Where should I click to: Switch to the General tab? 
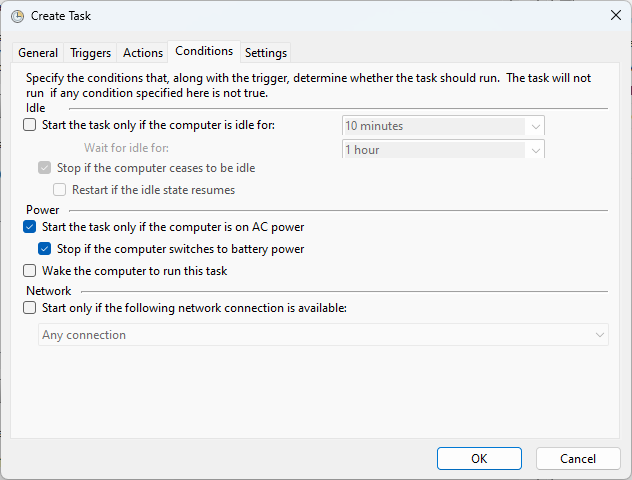[38, 53]
